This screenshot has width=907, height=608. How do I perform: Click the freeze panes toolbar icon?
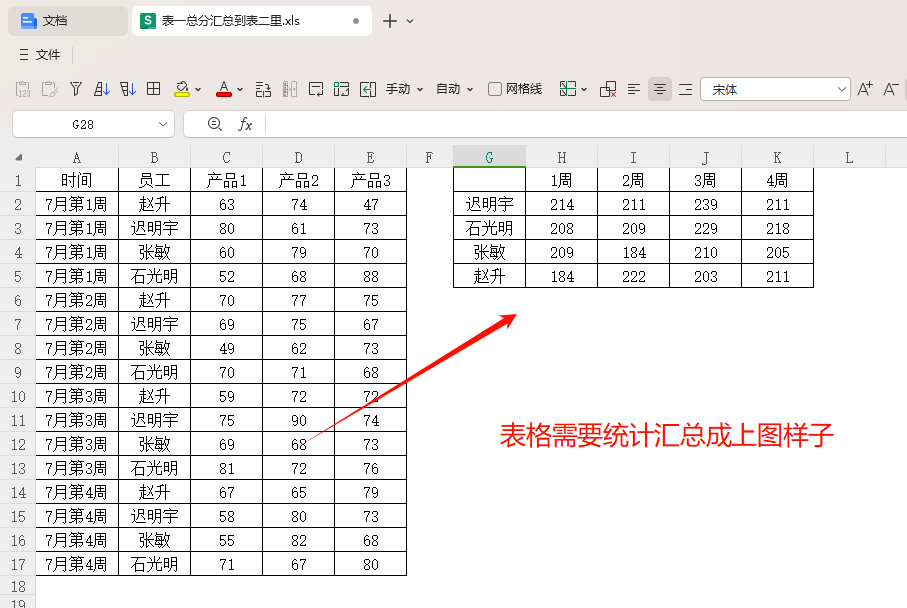pyautogui.click(x=342, y=89)
